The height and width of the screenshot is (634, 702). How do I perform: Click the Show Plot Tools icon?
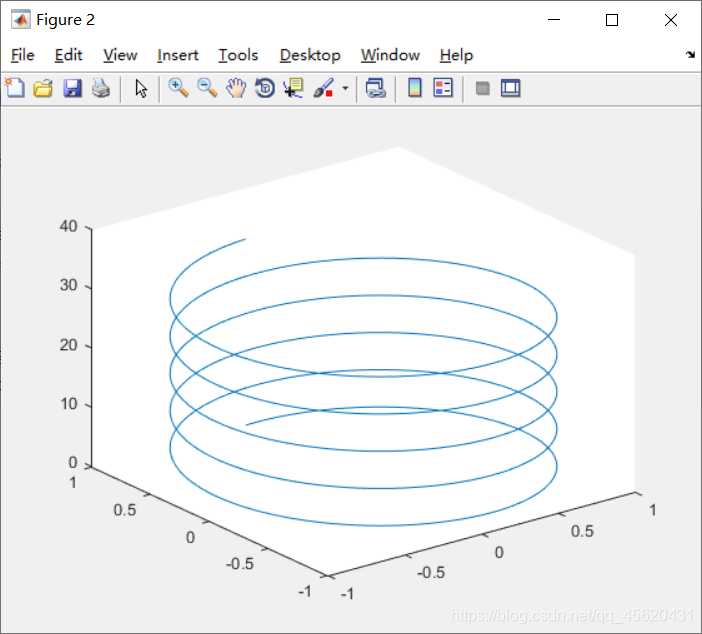511,88
